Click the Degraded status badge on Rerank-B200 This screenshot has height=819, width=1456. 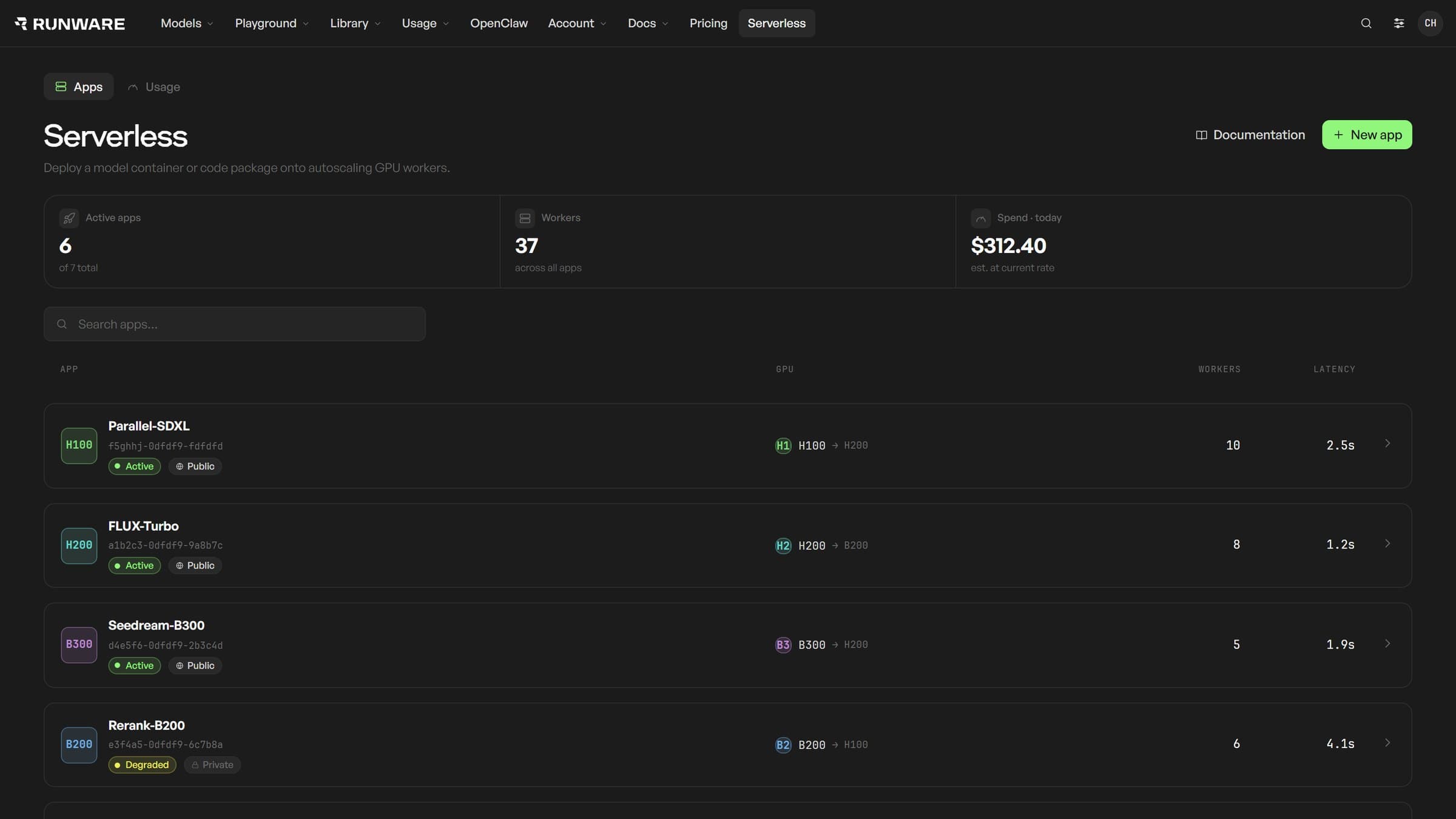[x=143, y=765]
